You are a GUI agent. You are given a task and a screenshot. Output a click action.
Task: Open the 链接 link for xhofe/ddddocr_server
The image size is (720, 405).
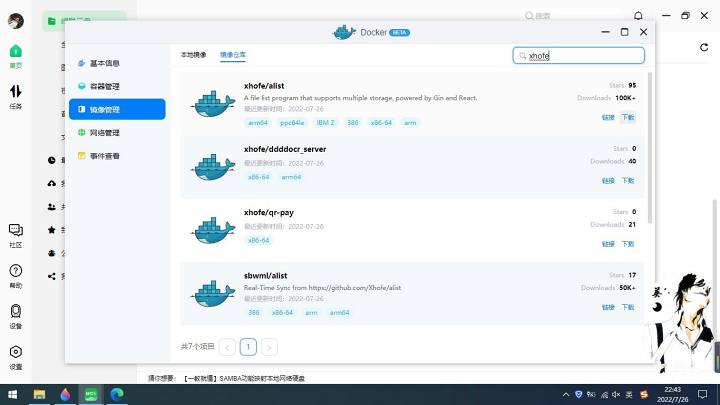click(x=608, y=180)
